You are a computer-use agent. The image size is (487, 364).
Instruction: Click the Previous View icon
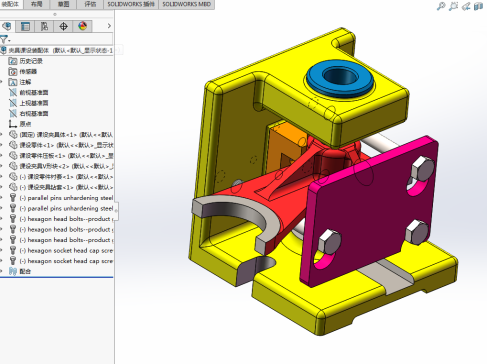(x=466, y=6)
